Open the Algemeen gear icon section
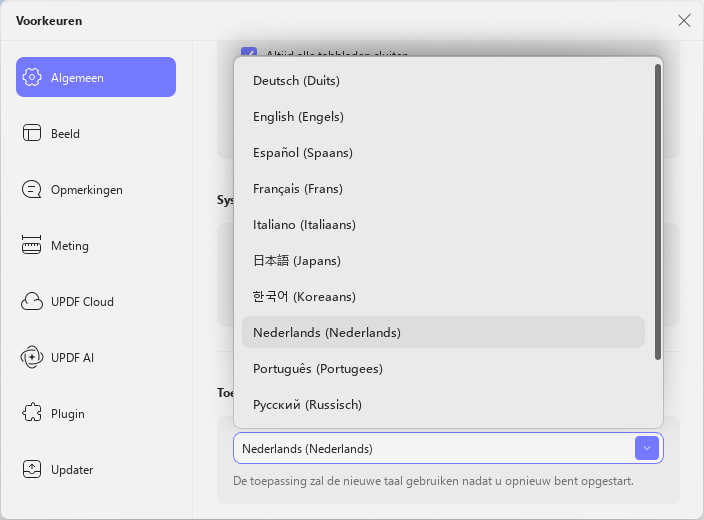The width and height of the screenshot is (704, 520). 32,77
